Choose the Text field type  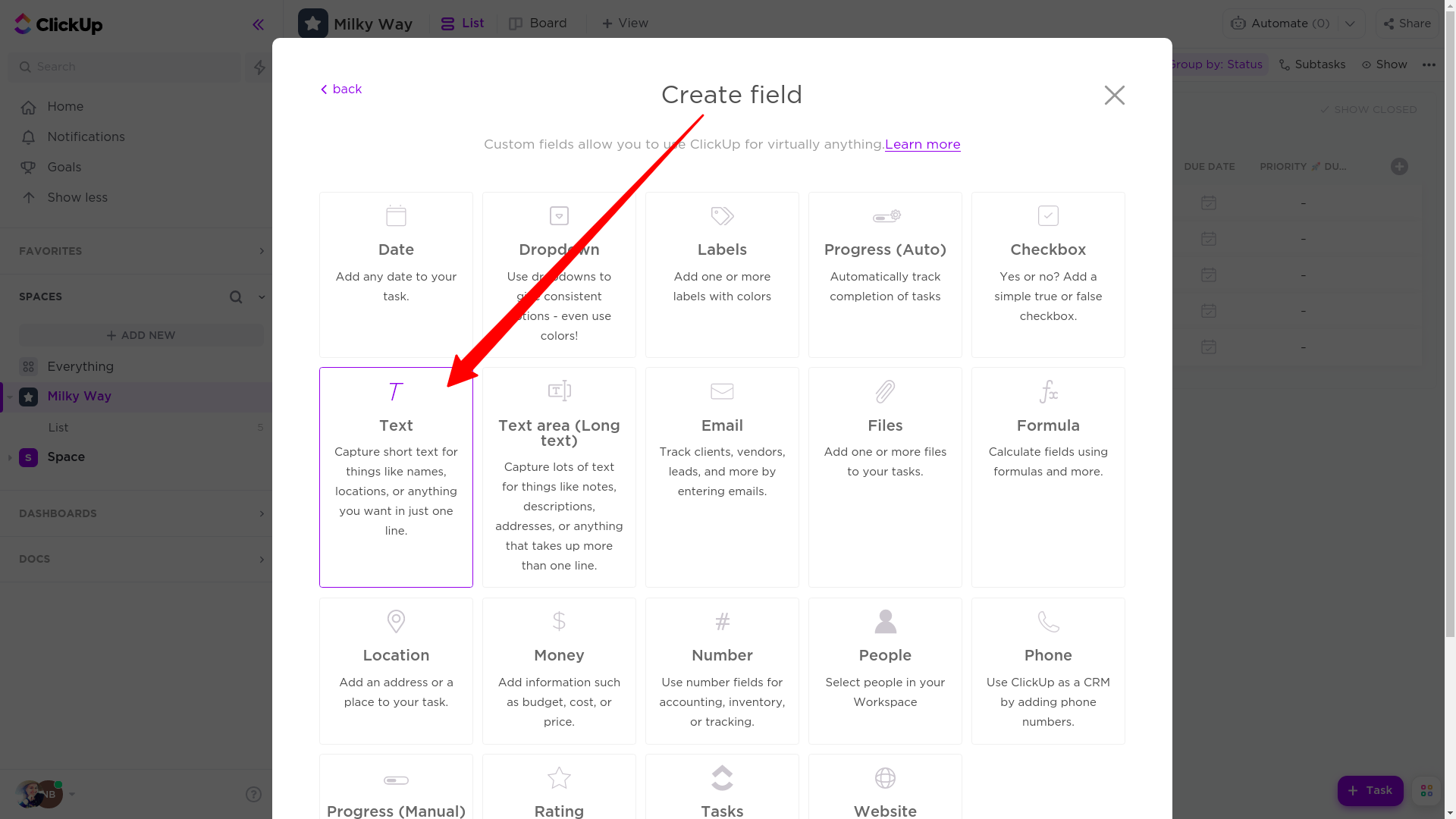pos(396,477)
